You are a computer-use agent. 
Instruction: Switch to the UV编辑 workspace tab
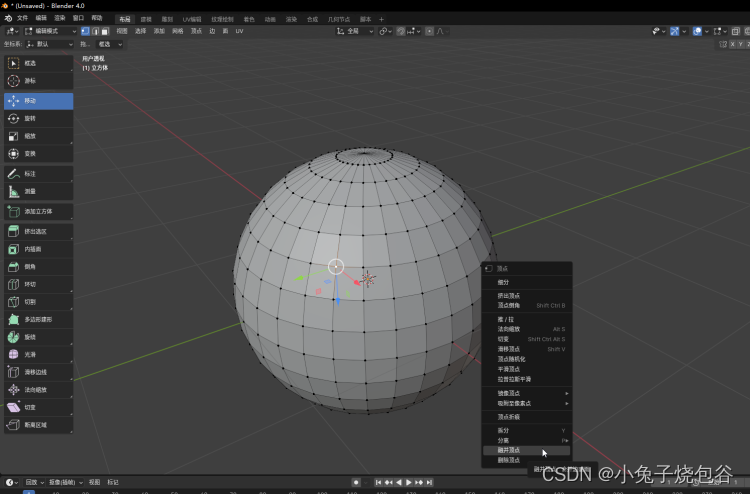192,19
